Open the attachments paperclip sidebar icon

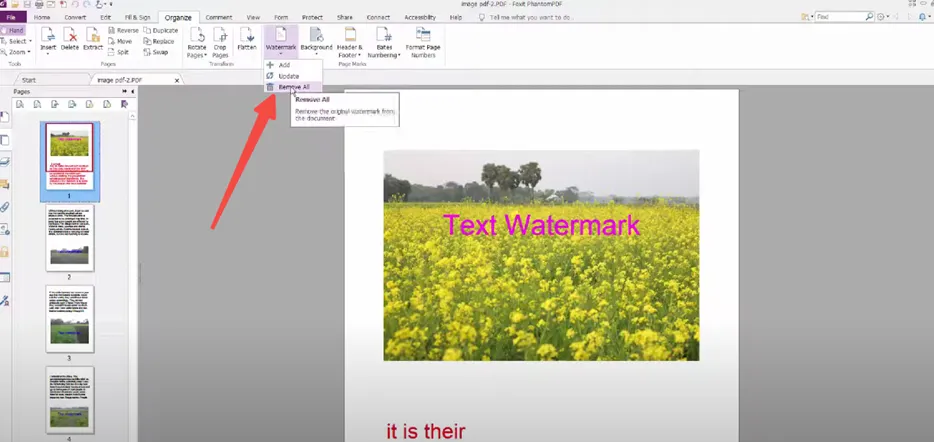(x=5, y=207)
